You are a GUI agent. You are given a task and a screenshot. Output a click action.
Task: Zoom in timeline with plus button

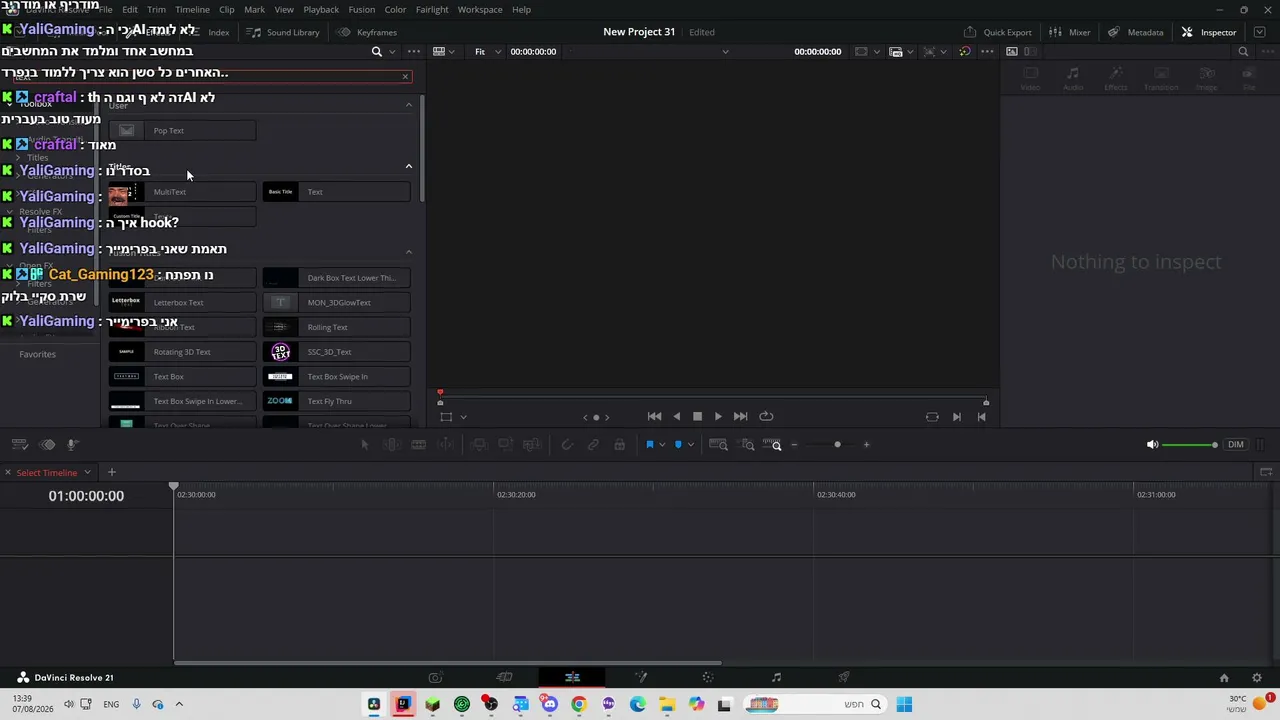[x=866, y=445]
